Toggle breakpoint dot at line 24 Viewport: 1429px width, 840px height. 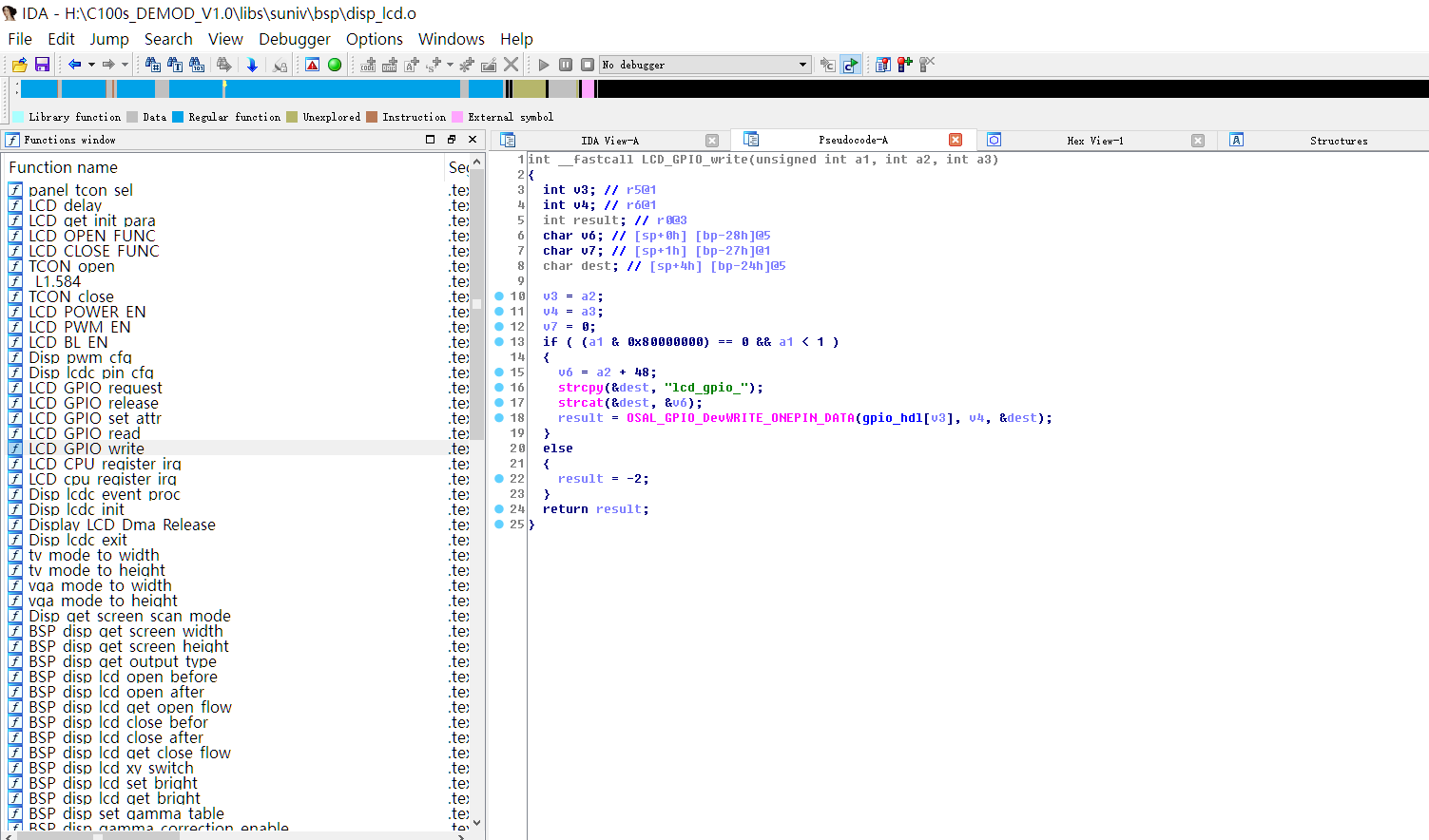[x=499, y=508]
